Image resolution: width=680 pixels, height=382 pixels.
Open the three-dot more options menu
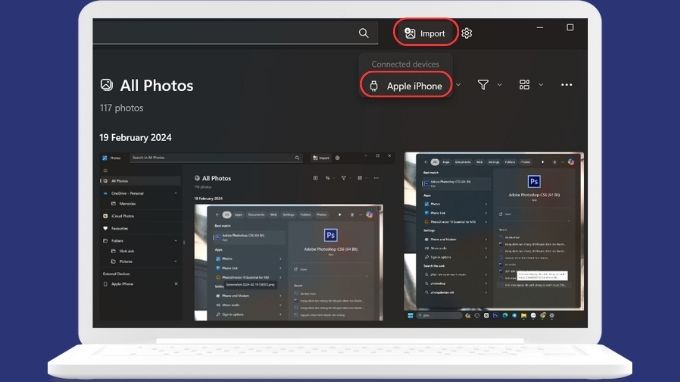click(x=566, y=85)
